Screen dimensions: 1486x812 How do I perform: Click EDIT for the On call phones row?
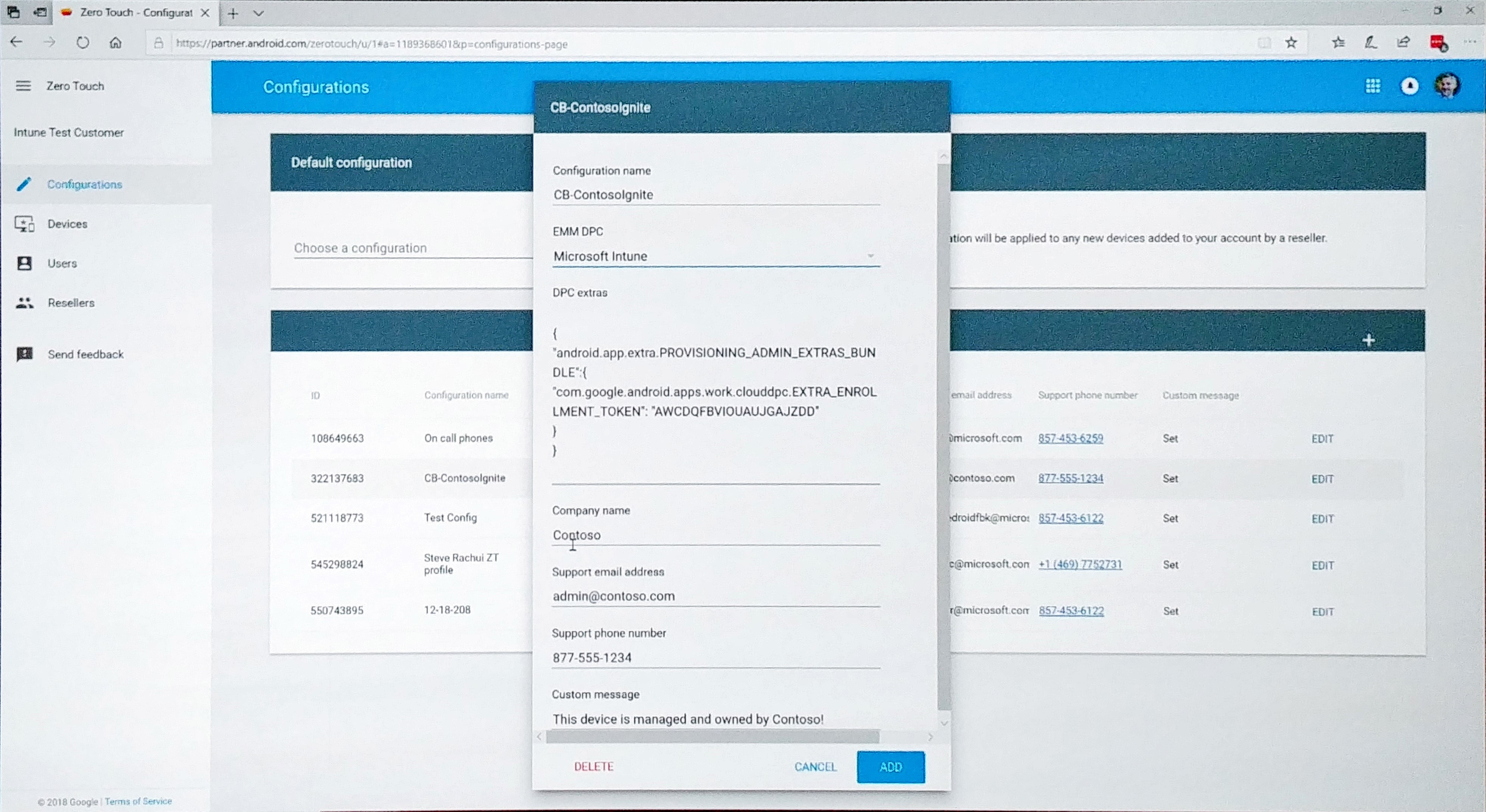coord(1322,439)
